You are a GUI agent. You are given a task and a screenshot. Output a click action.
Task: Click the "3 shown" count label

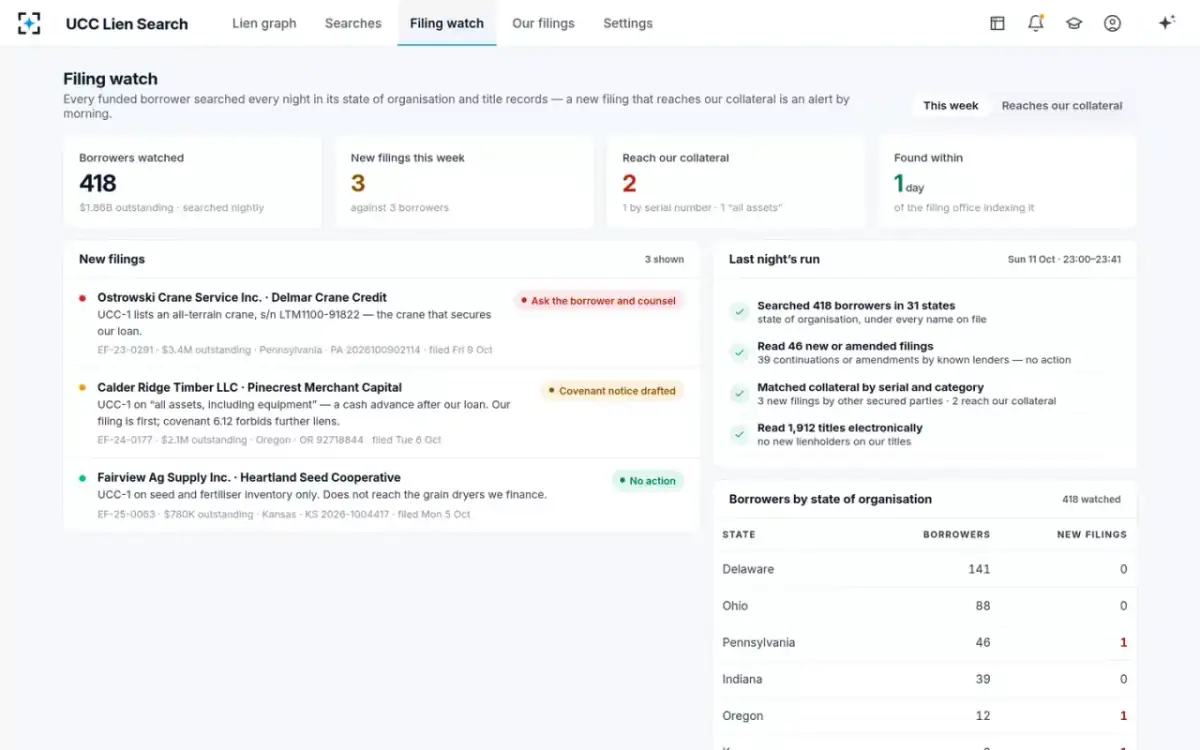click(664, 260)
